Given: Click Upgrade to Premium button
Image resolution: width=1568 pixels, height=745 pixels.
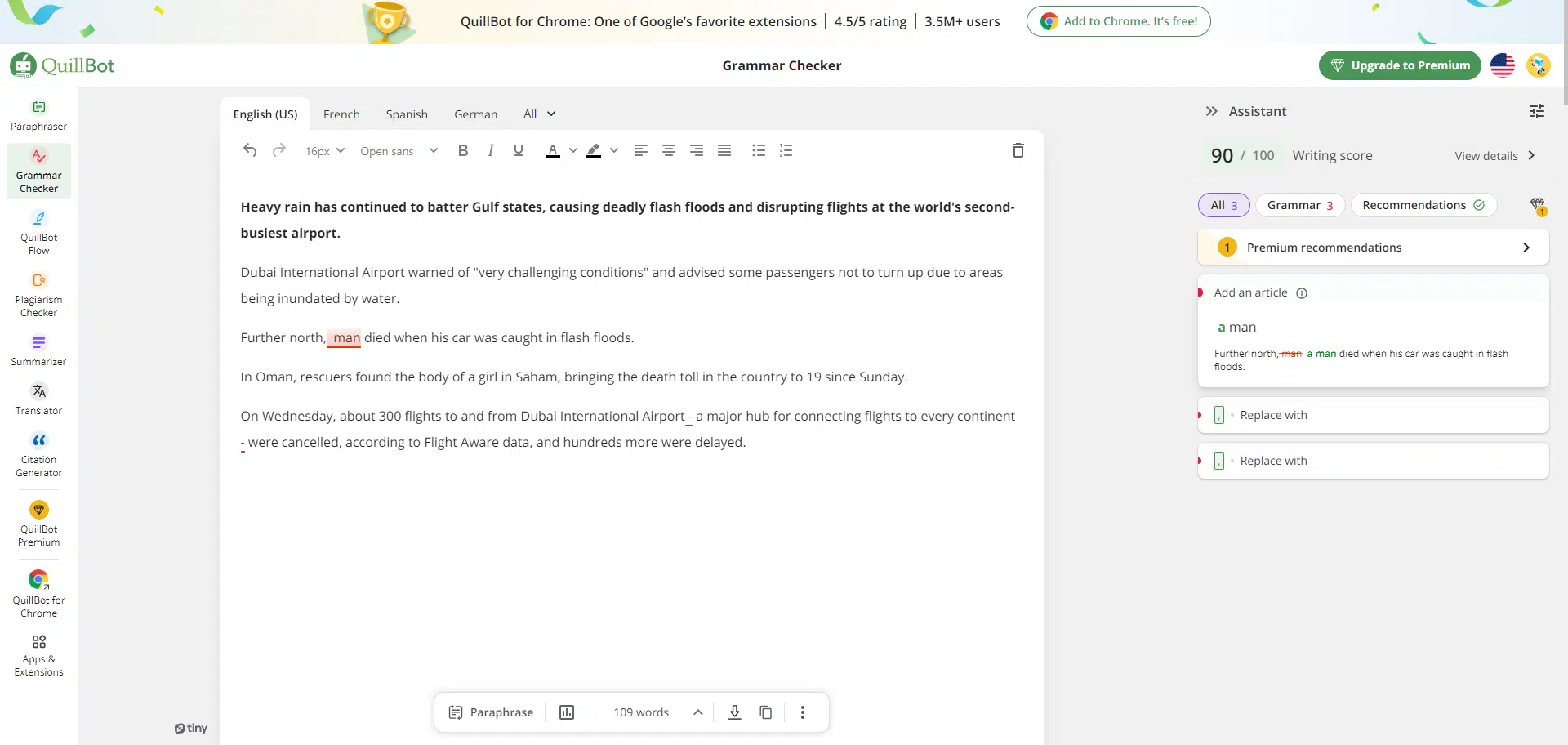Looking at the screenshot, I should pos(1400,65).
